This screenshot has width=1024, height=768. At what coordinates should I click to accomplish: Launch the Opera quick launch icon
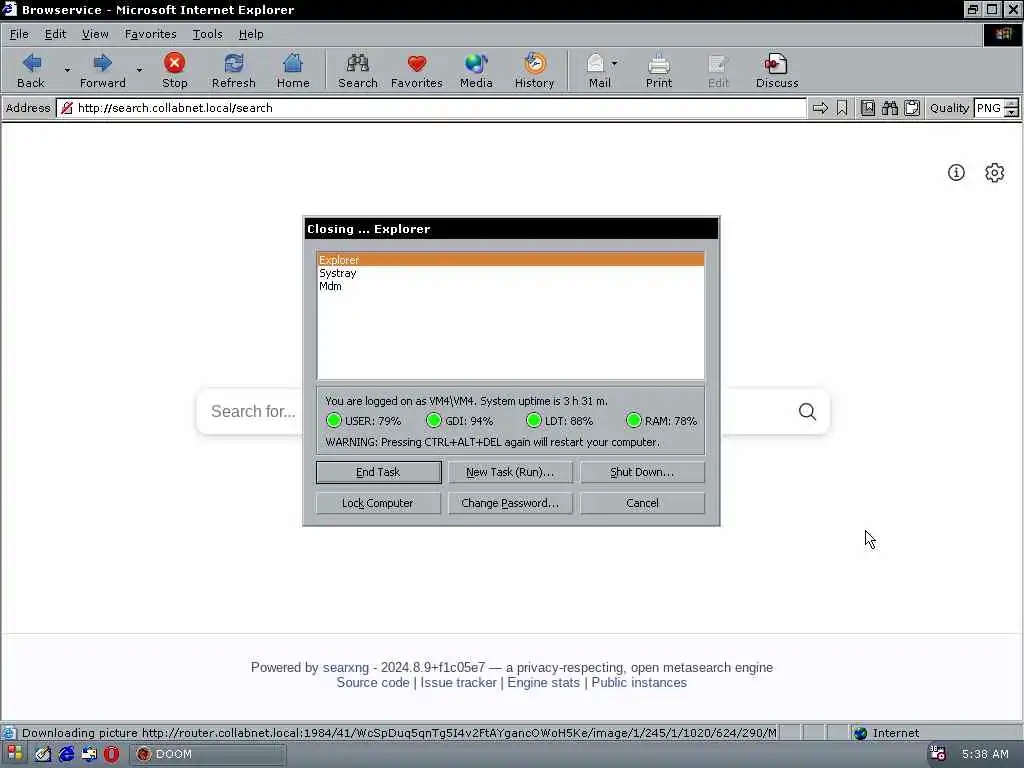pos(111,754)
